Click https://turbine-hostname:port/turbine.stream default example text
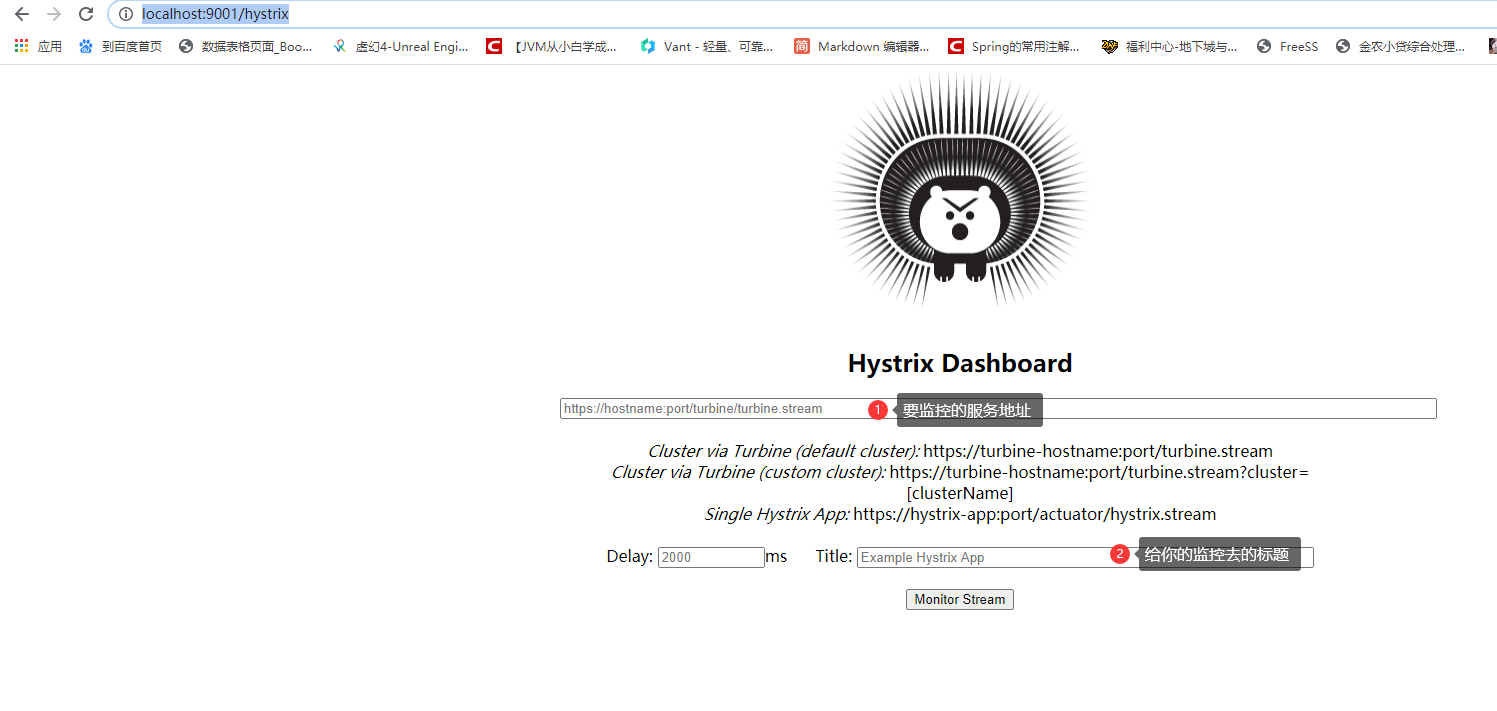 tap(1098, 451)
